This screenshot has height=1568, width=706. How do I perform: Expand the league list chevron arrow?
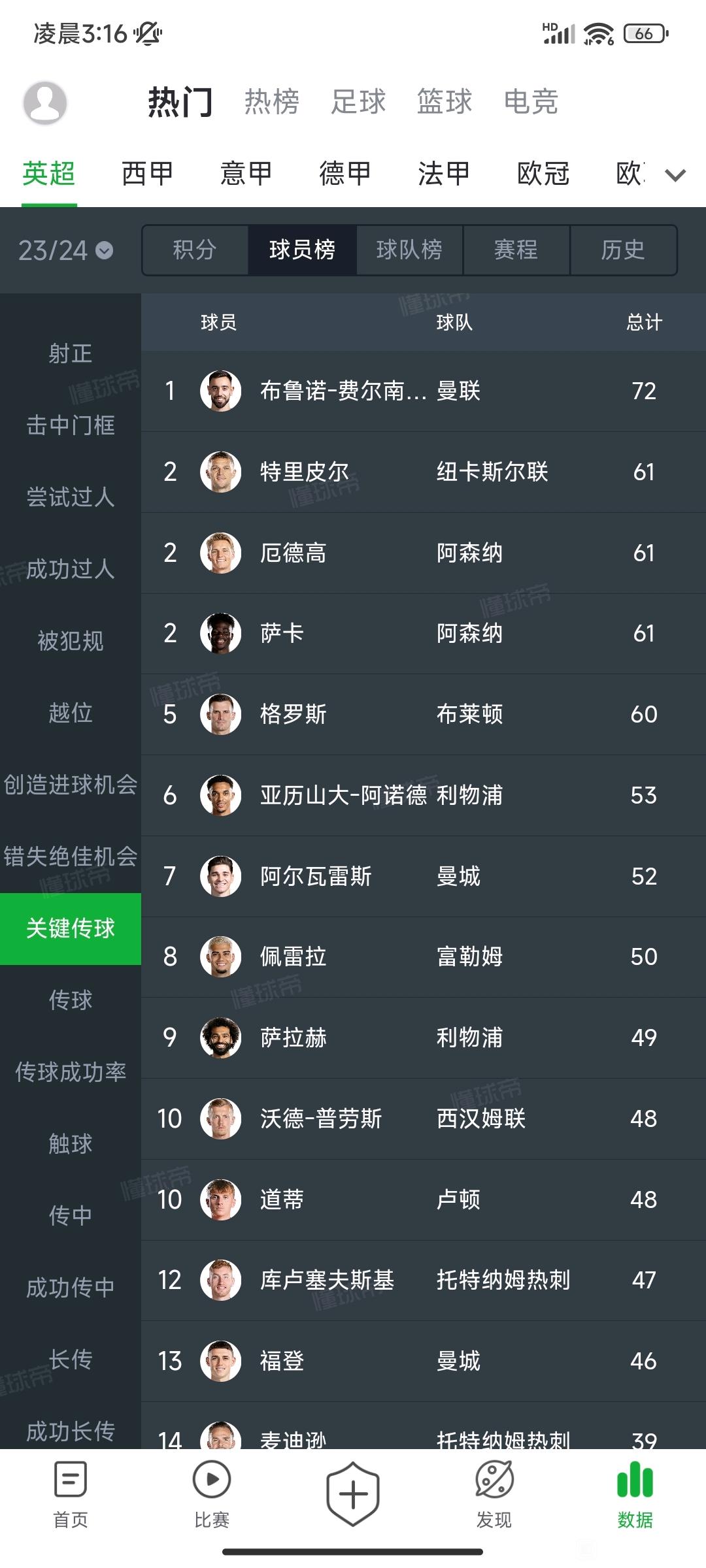(675, 174)
